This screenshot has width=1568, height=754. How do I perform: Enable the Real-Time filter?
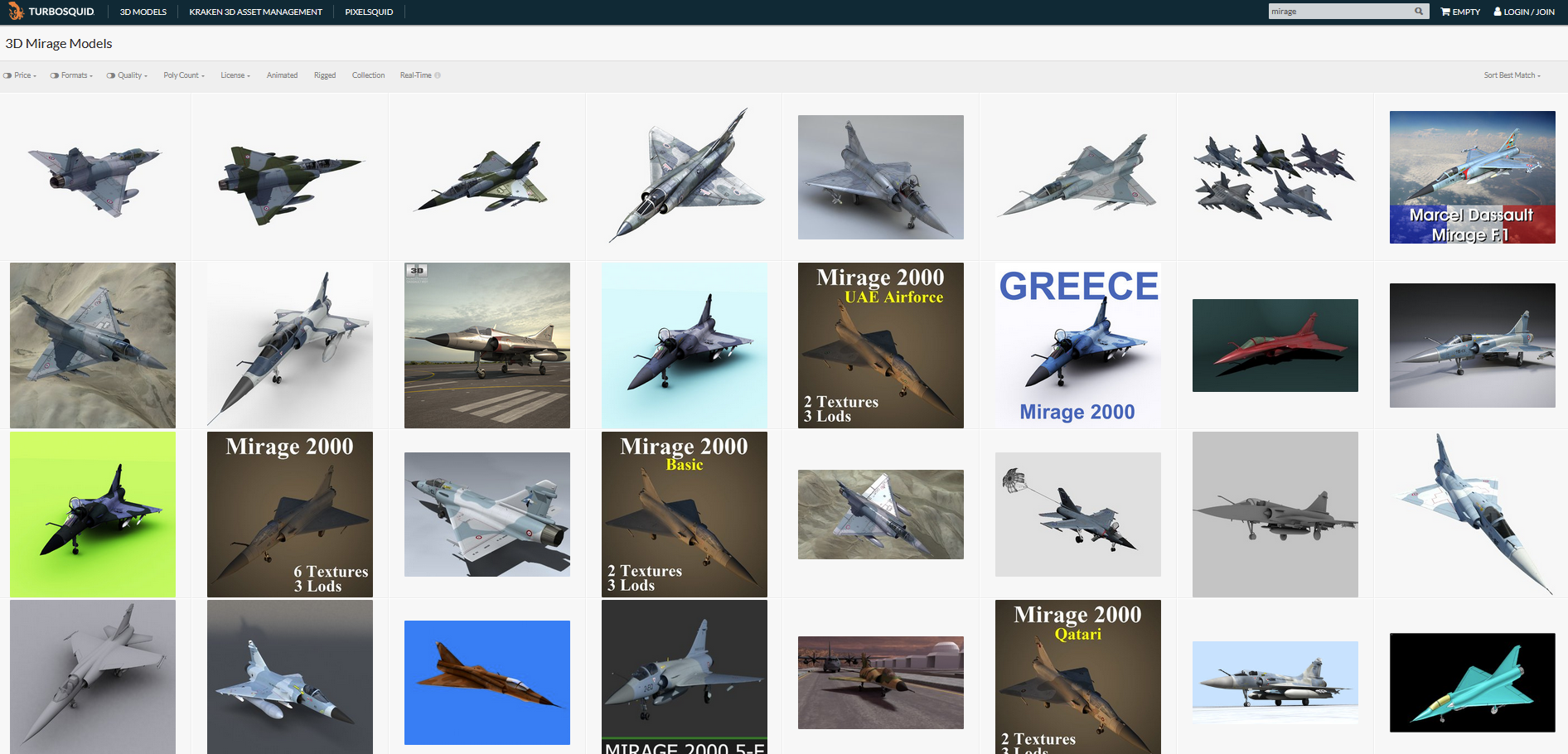(x=415, y=75)
